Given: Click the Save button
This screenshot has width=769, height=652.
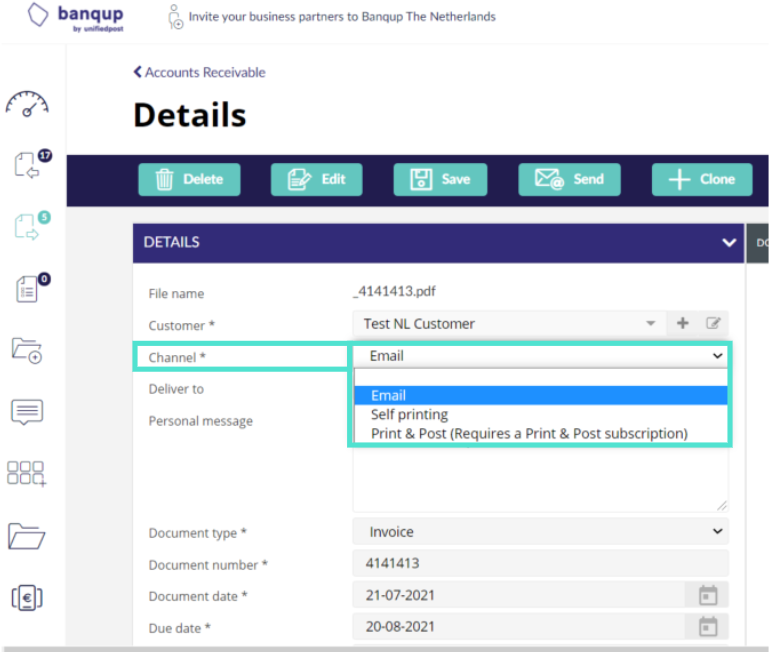Looking at the screenshot, I should click(440, 180).
